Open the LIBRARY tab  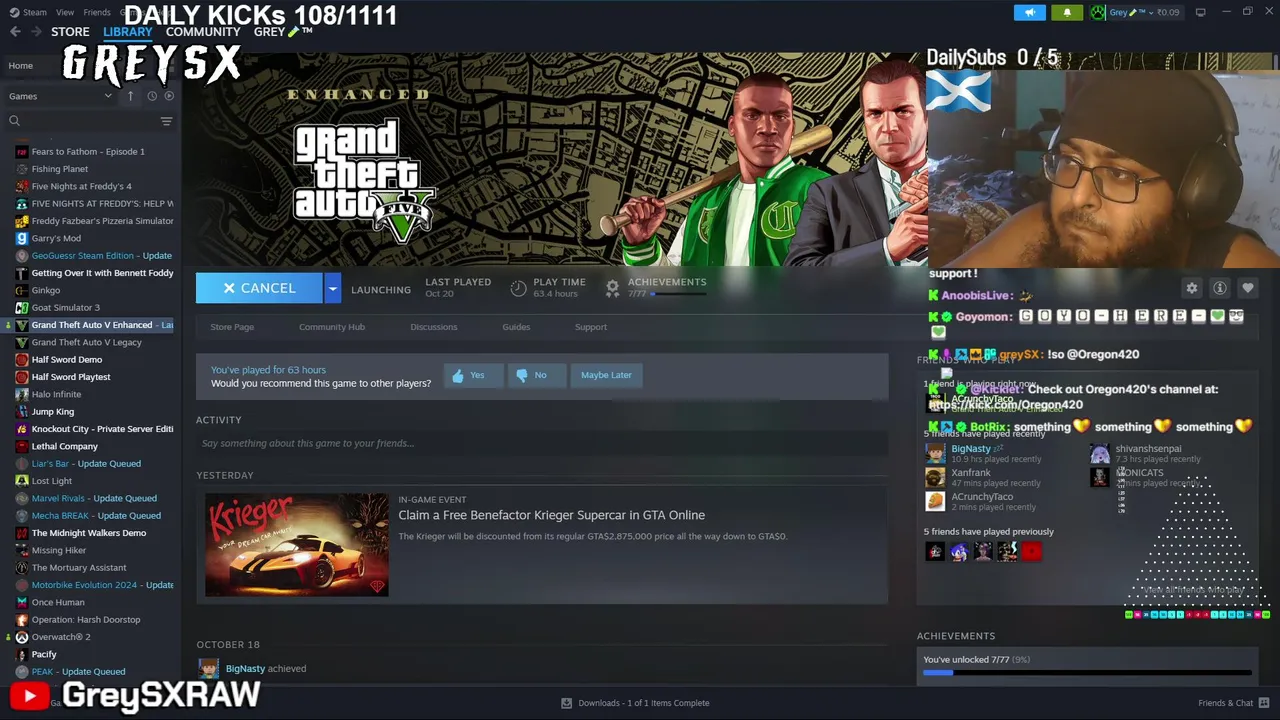click(x=128, y=32)
